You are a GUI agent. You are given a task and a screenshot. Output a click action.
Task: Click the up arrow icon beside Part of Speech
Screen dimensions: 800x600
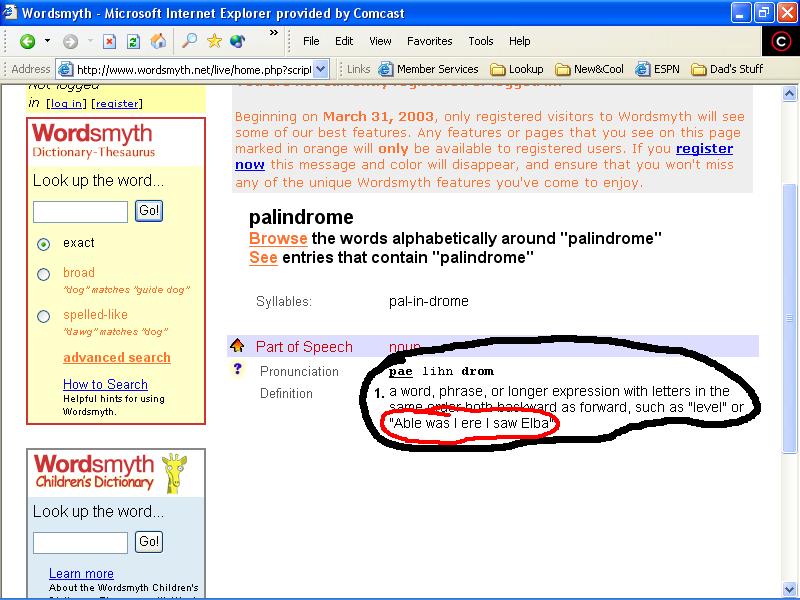point(237,345)
